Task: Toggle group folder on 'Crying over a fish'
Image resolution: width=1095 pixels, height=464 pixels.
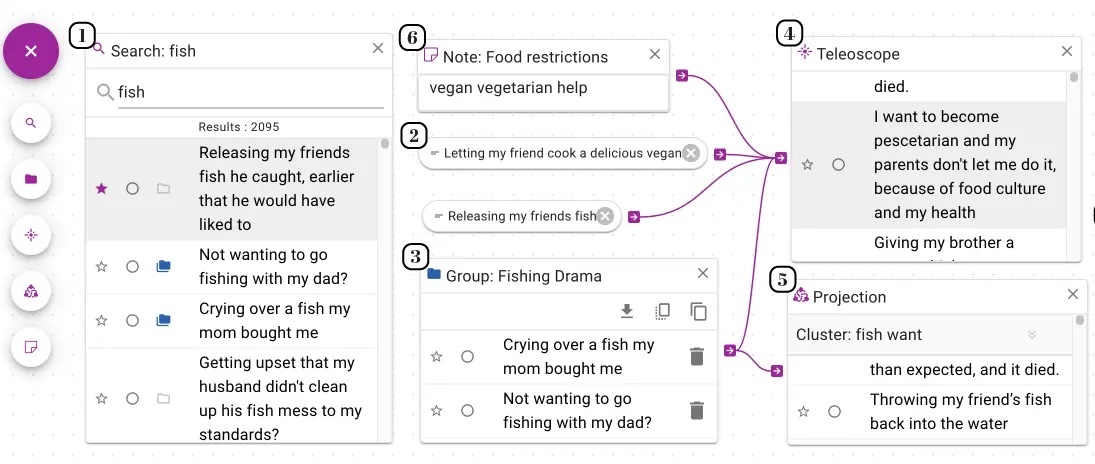Action: pyautogui.click(x=163, y=320)
